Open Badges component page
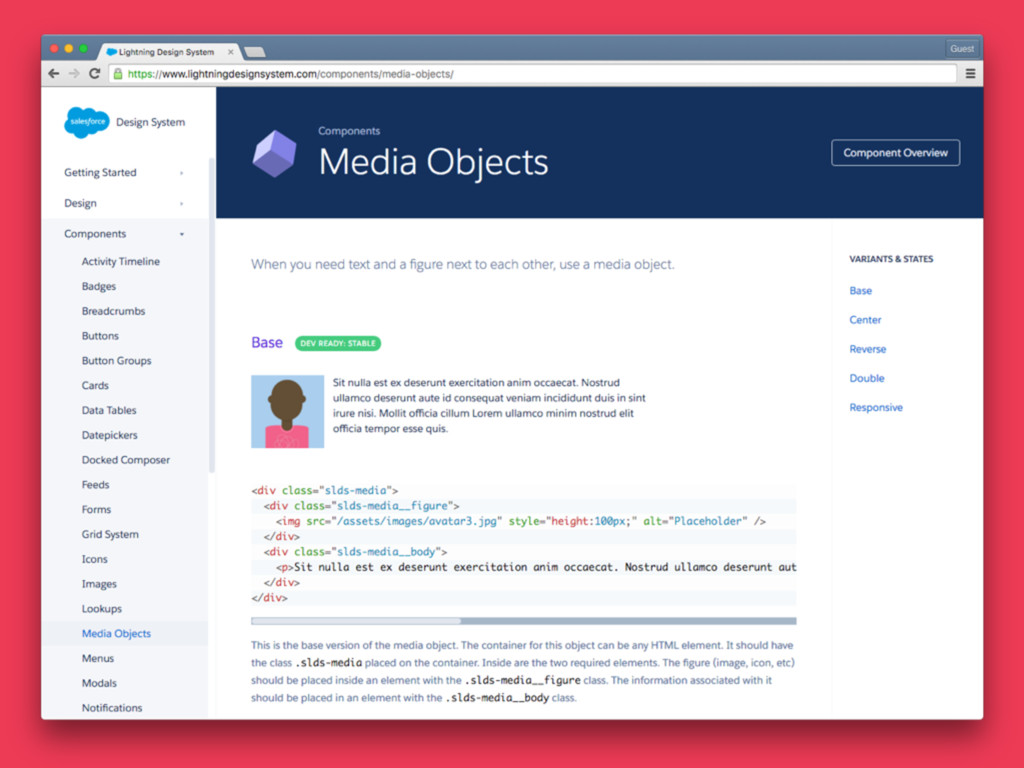This screenshot has width=1024, height=768. [x=99, y=286]
